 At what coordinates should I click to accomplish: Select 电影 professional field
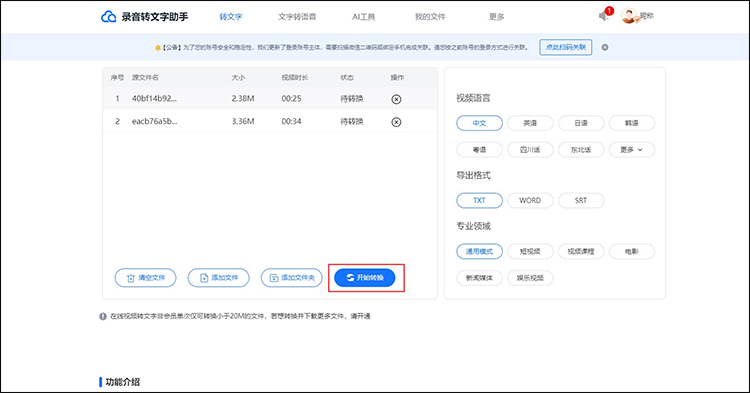632,251
